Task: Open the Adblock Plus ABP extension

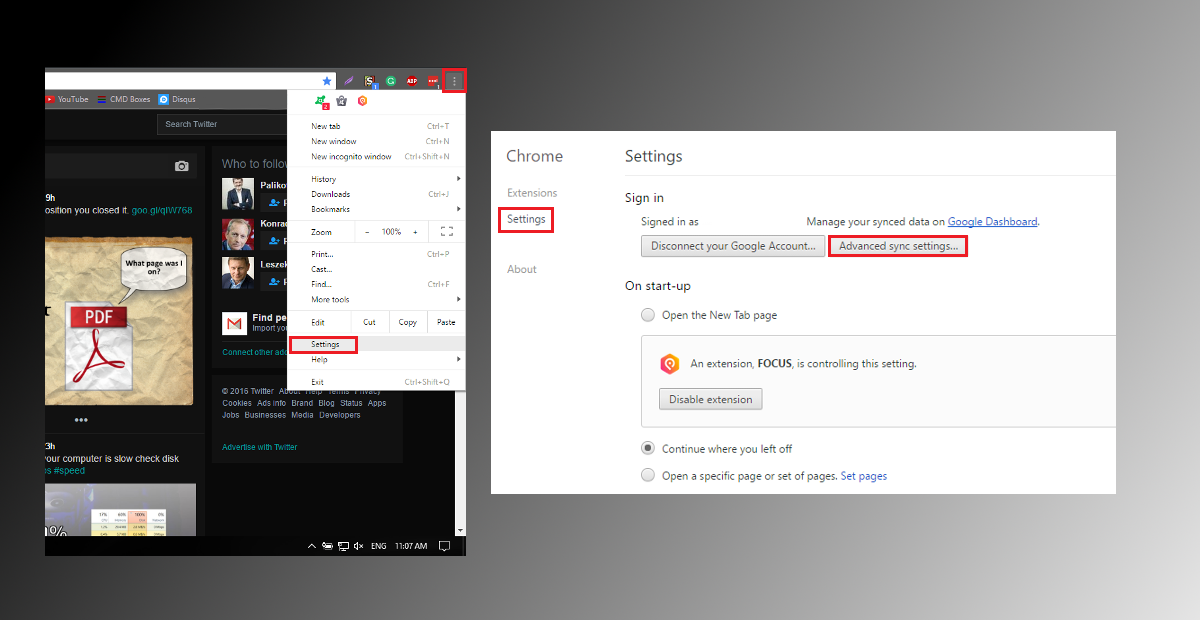Action: point(412,81)
